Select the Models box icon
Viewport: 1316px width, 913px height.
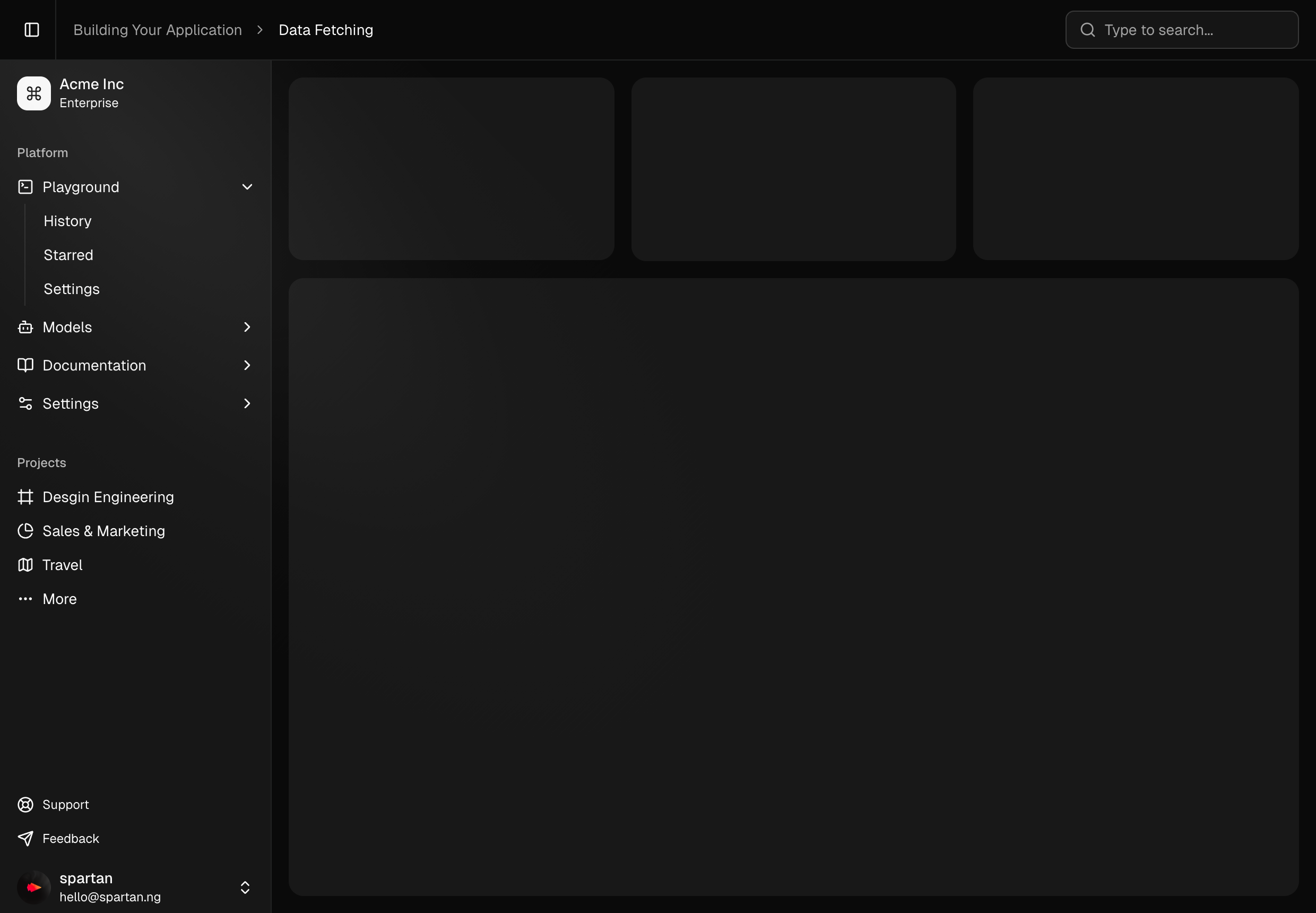[26, 326]
